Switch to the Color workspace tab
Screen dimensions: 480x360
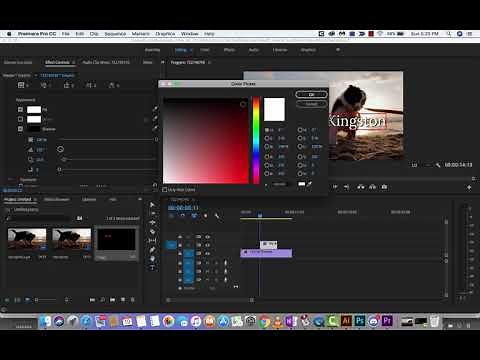click(205, 50)
